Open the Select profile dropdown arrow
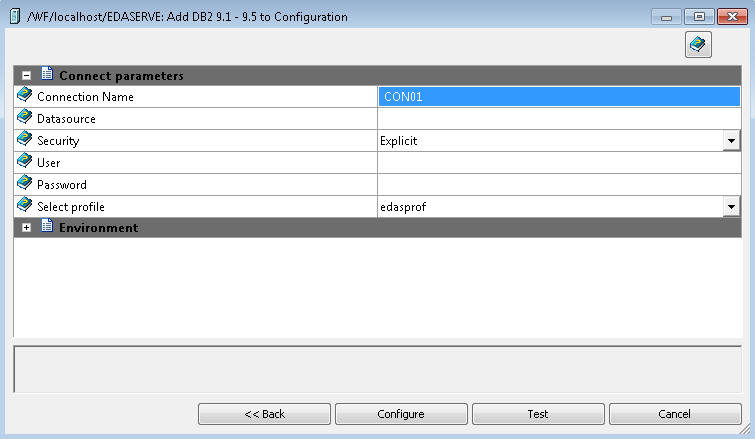This screenshot has width=755, height=439. [731, 207]
